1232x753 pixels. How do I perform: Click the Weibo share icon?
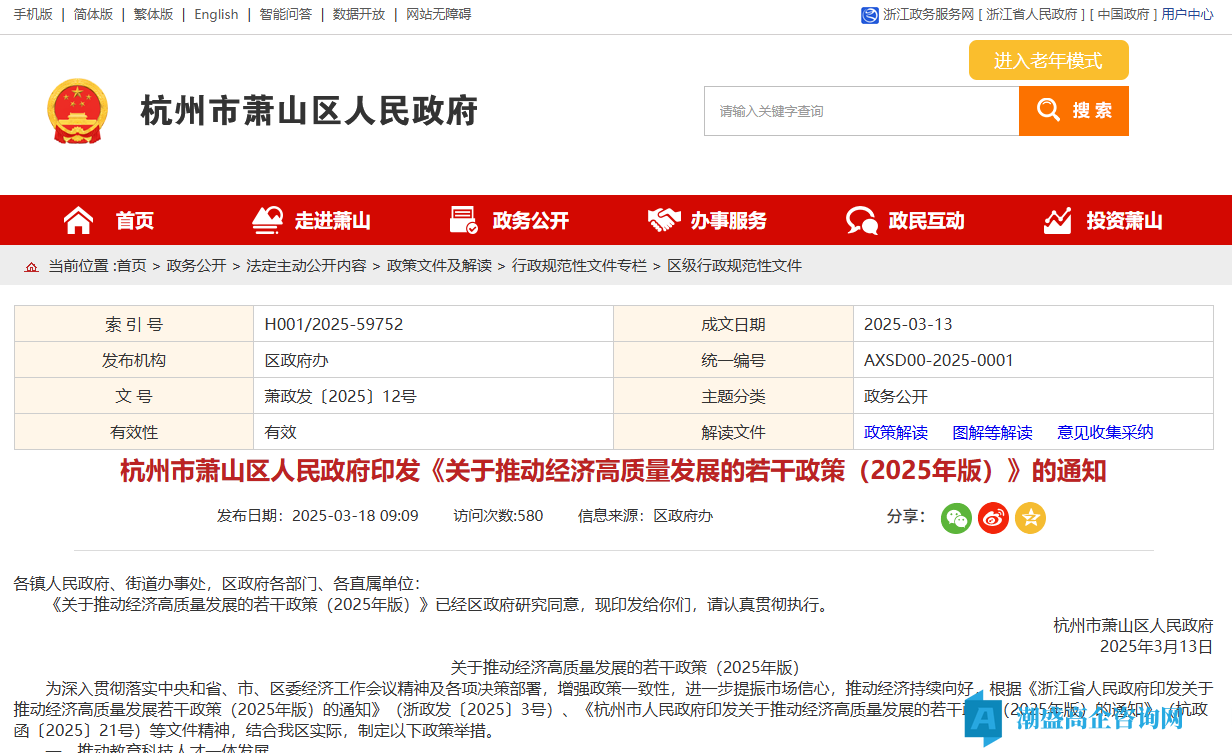click(993, 518)
